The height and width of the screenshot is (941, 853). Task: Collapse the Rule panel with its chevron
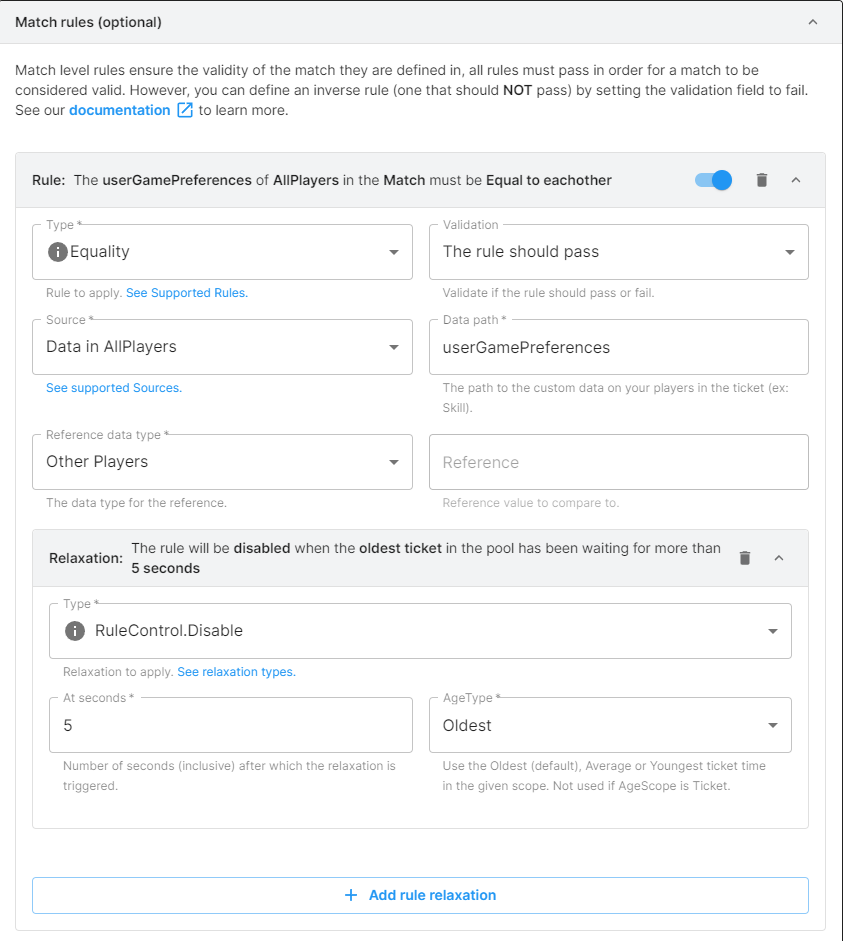coord(796,180)
